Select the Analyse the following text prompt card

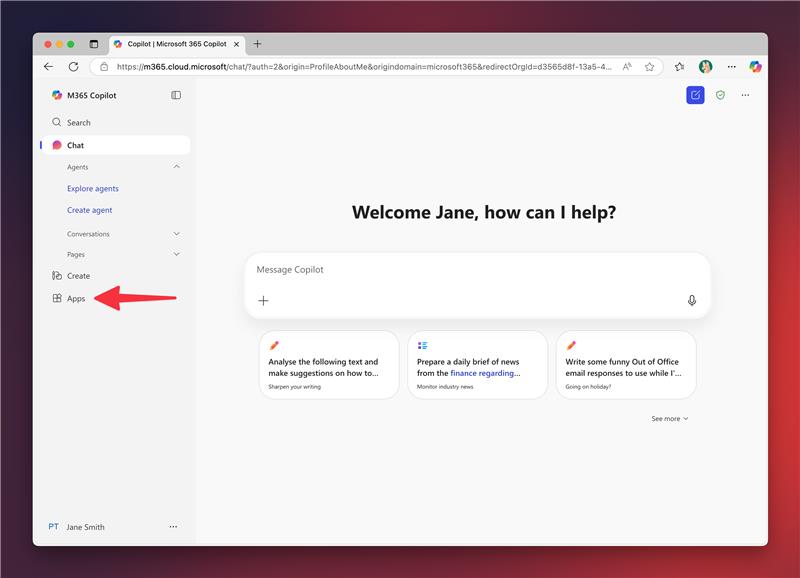(x=329, y=365)
